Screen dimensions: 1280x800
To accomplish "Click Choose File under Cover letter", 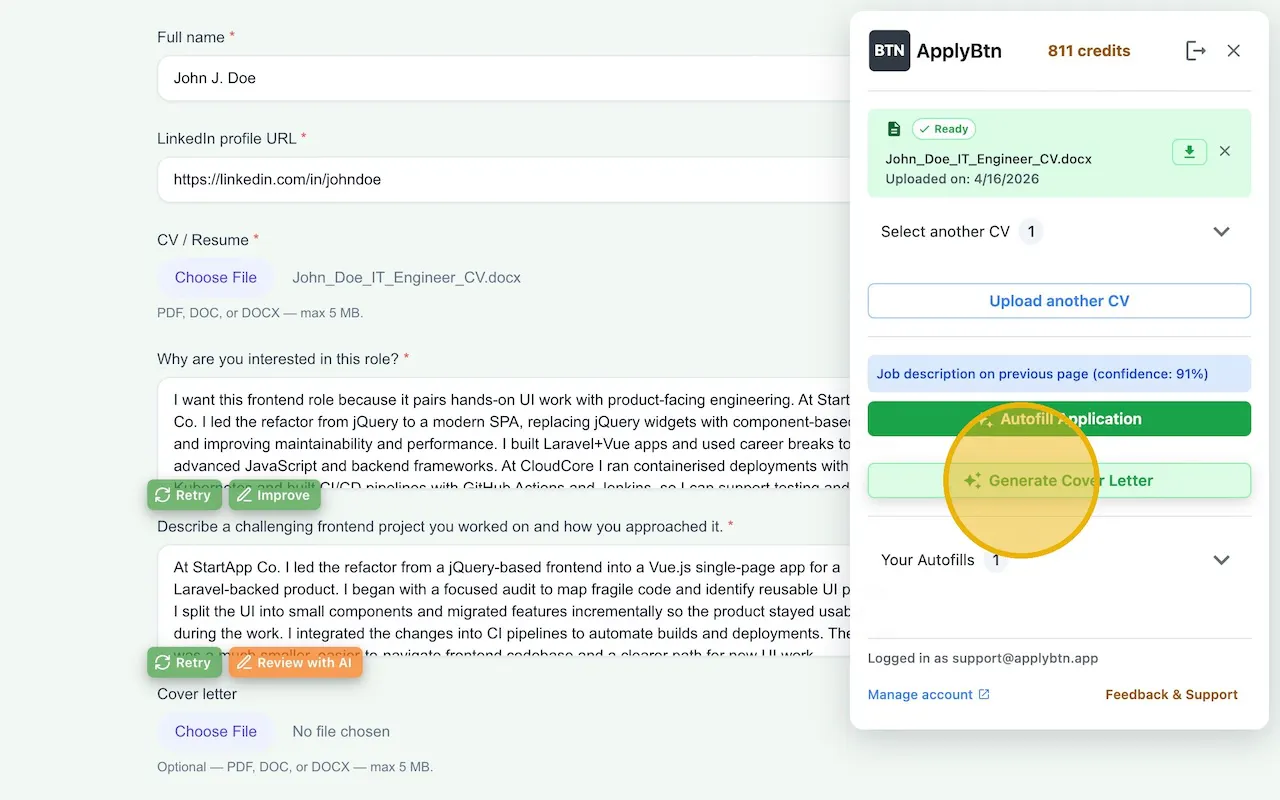I will click(216, 732).
